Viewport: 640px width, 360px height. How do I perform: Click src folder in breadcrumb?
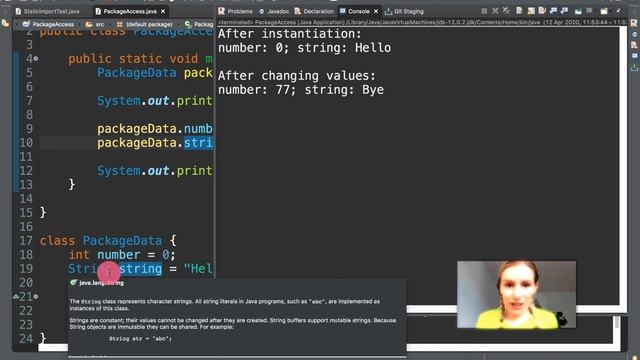[100, 24]
